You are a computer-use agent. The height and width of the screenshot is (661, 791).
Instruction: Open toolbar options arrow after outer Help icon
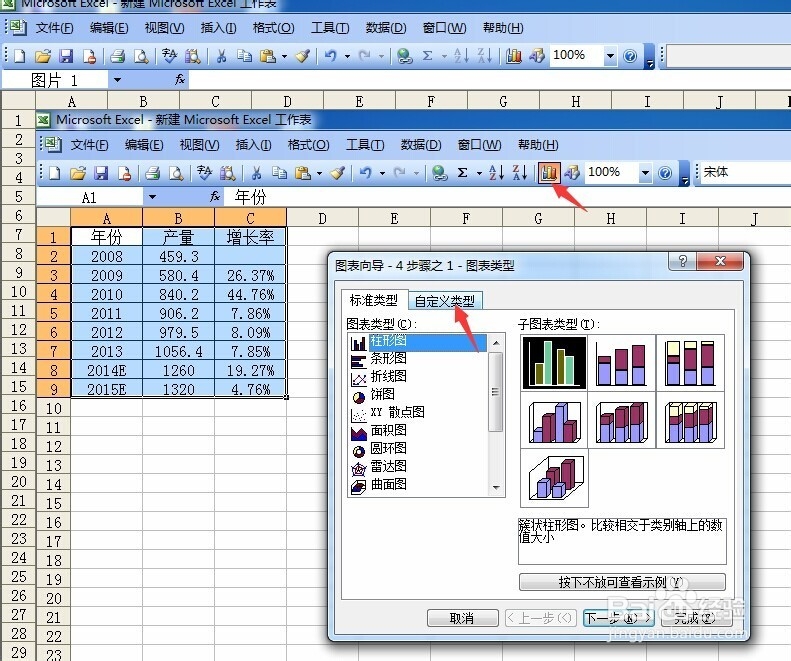pyautogui.click(x=650, y=57)
